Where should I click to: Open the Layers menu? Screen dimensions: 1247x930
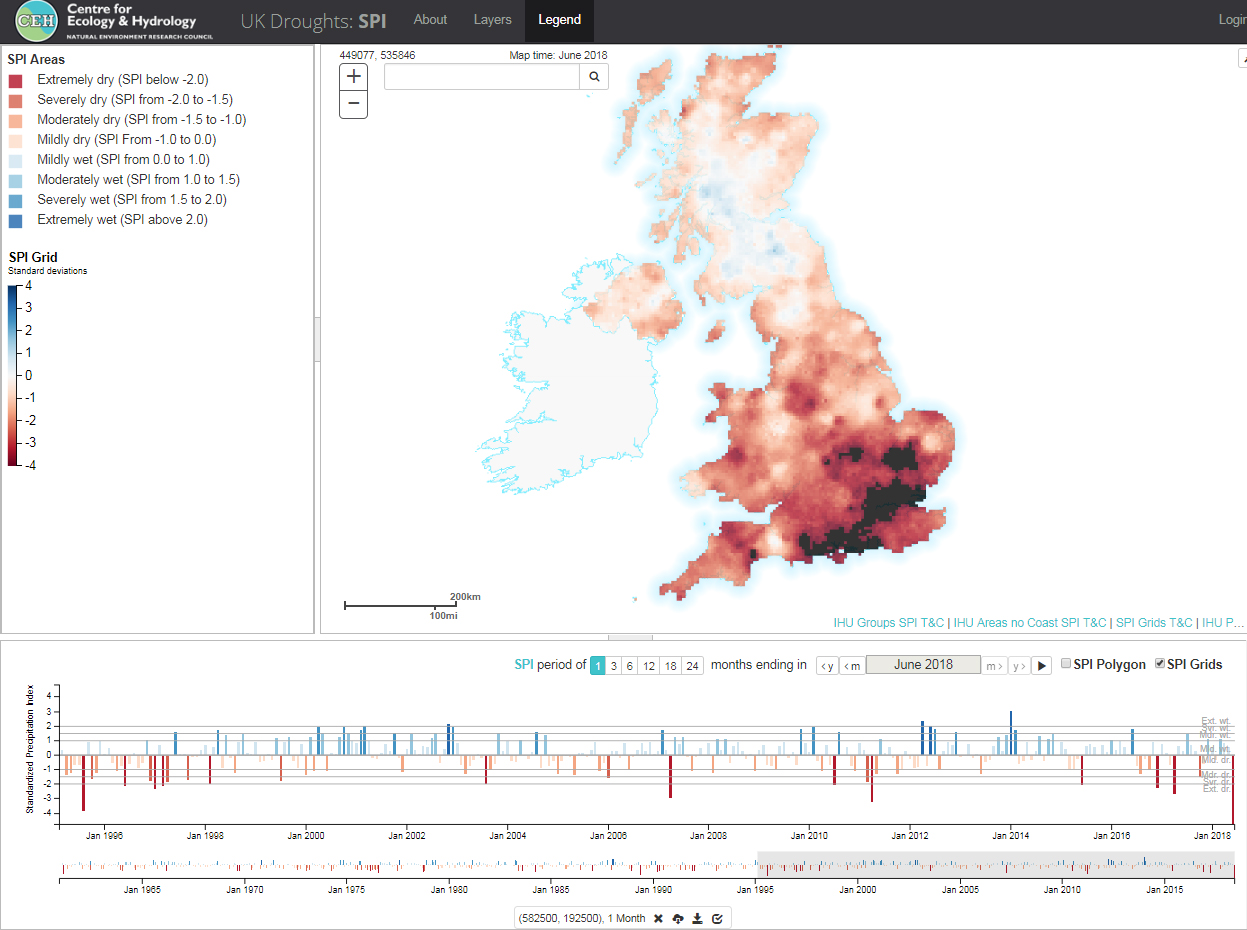(x=492, y=19)
